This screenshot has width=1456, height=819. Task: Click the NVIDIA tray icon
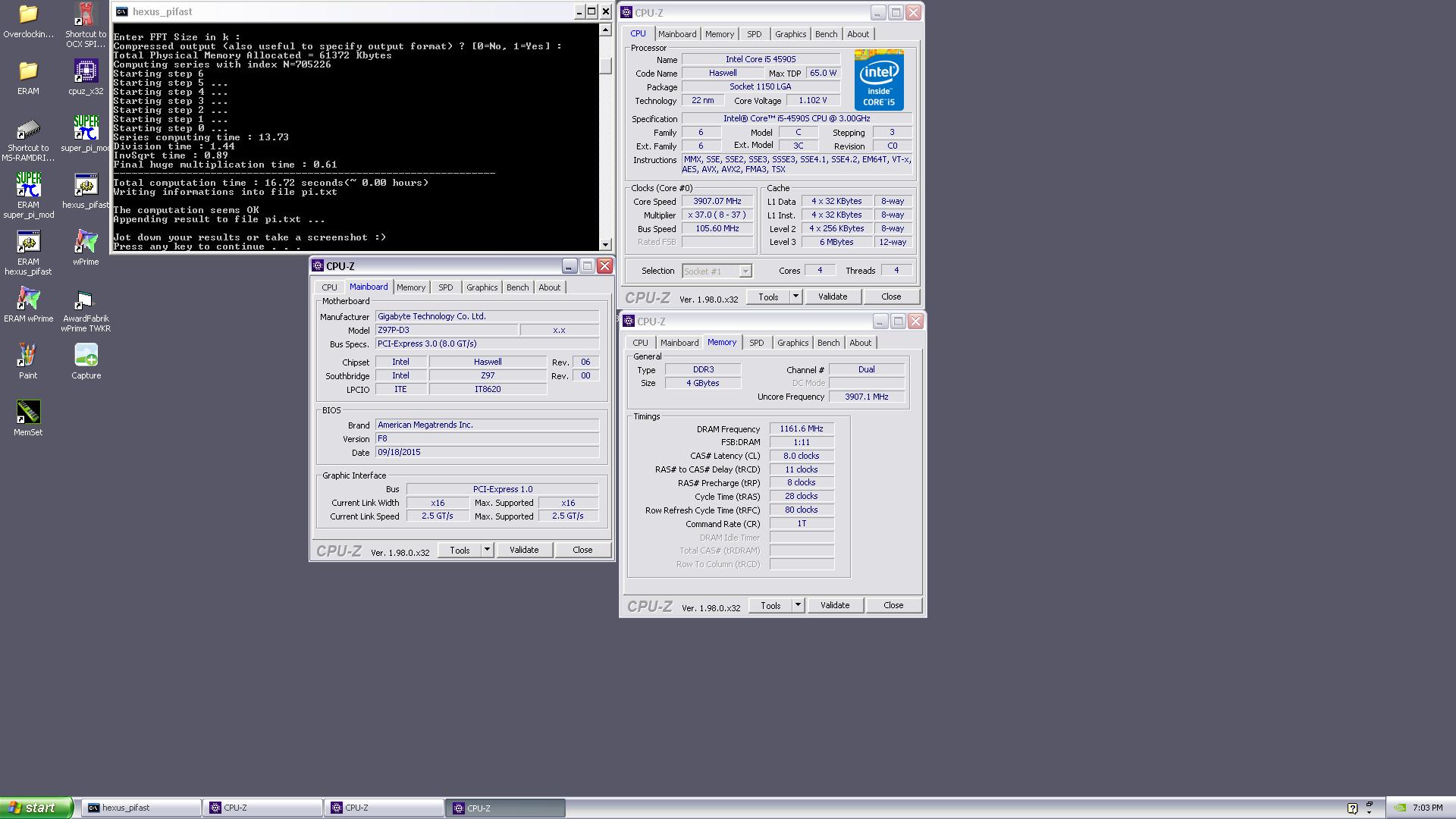tap(1400, 808)
